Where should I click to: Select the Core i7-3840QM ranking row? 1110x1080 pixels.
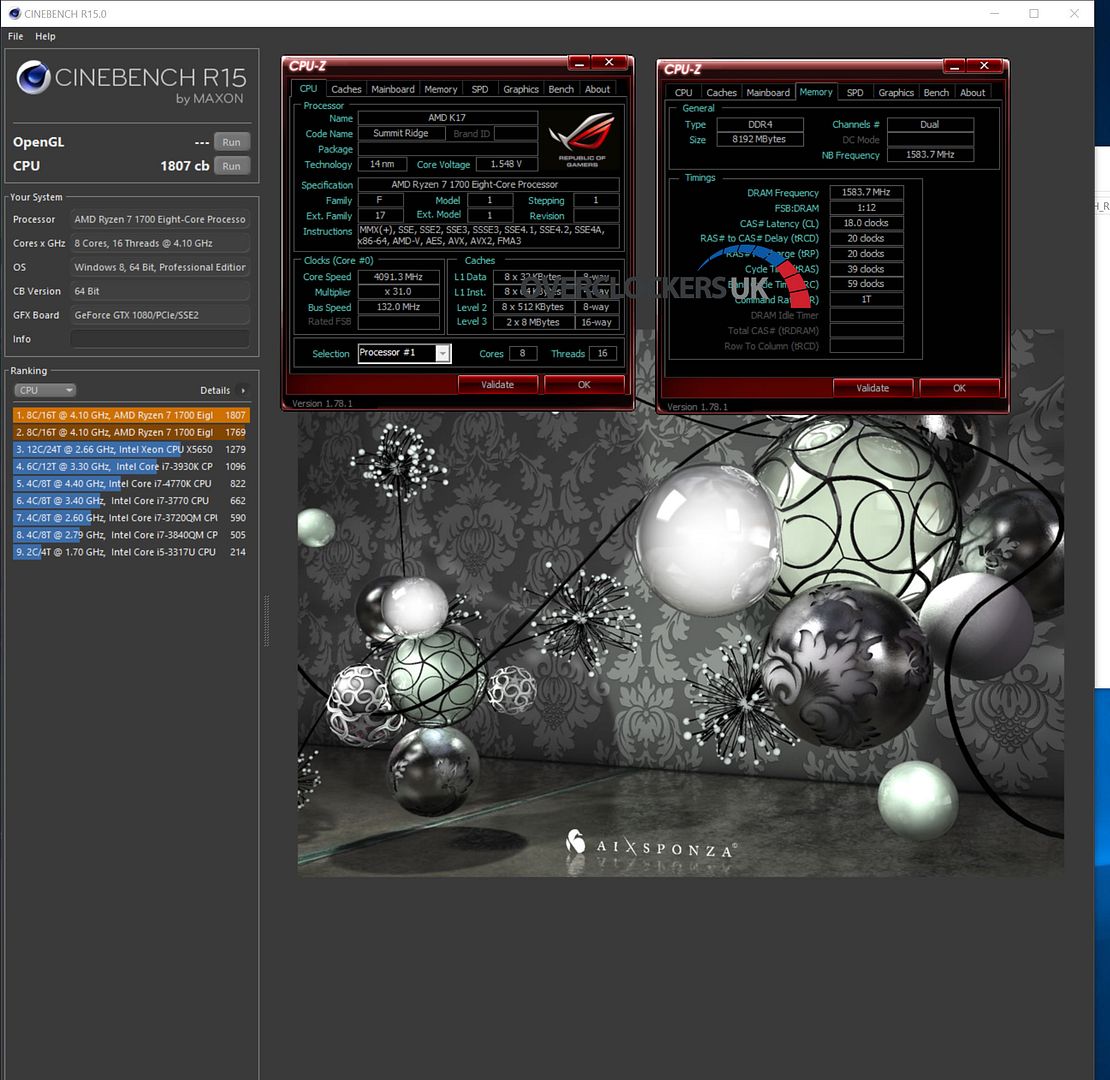[131, 535]
